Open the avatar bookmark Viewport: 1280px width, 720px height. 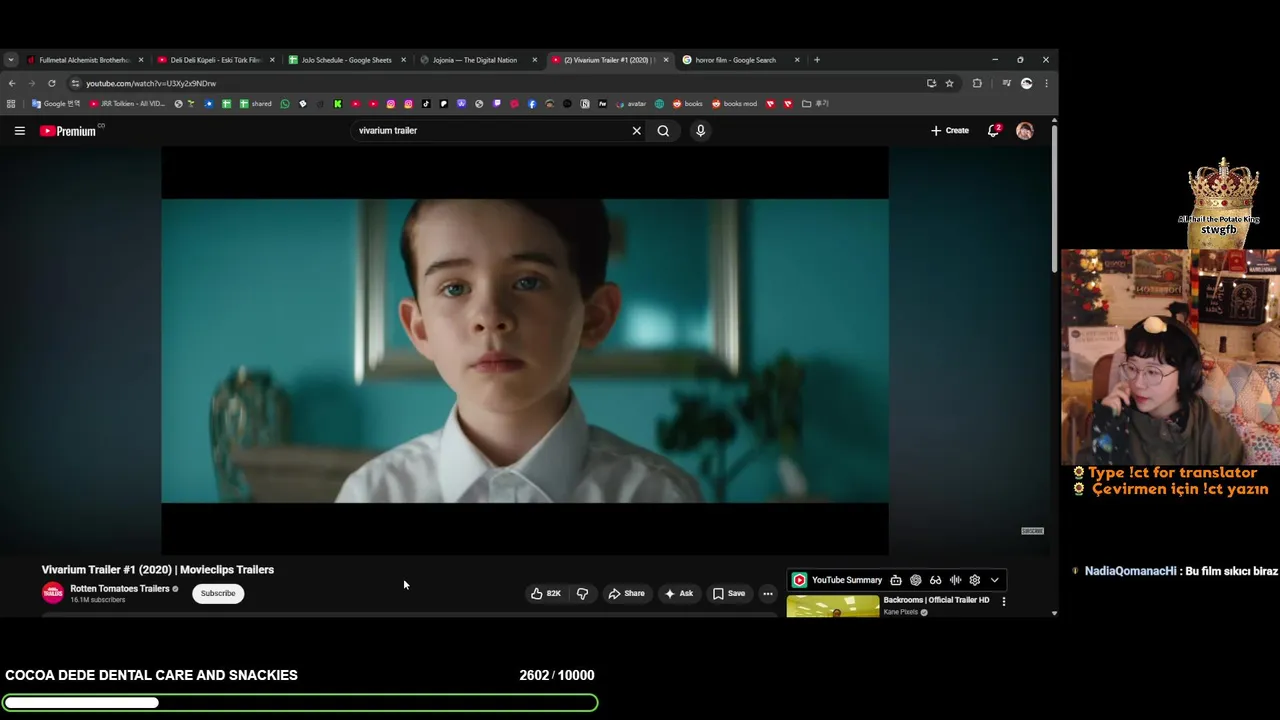point(631,104)
